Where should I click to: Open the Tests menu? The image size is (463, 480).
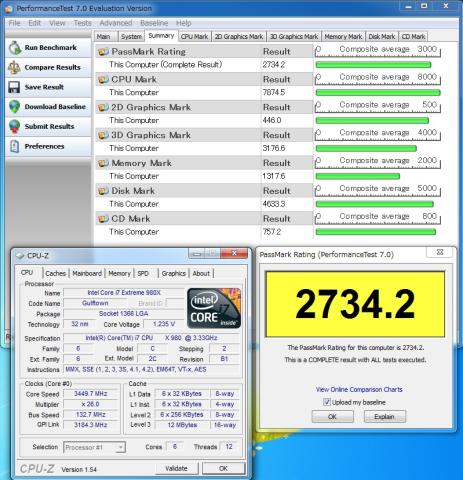point(82,23)
